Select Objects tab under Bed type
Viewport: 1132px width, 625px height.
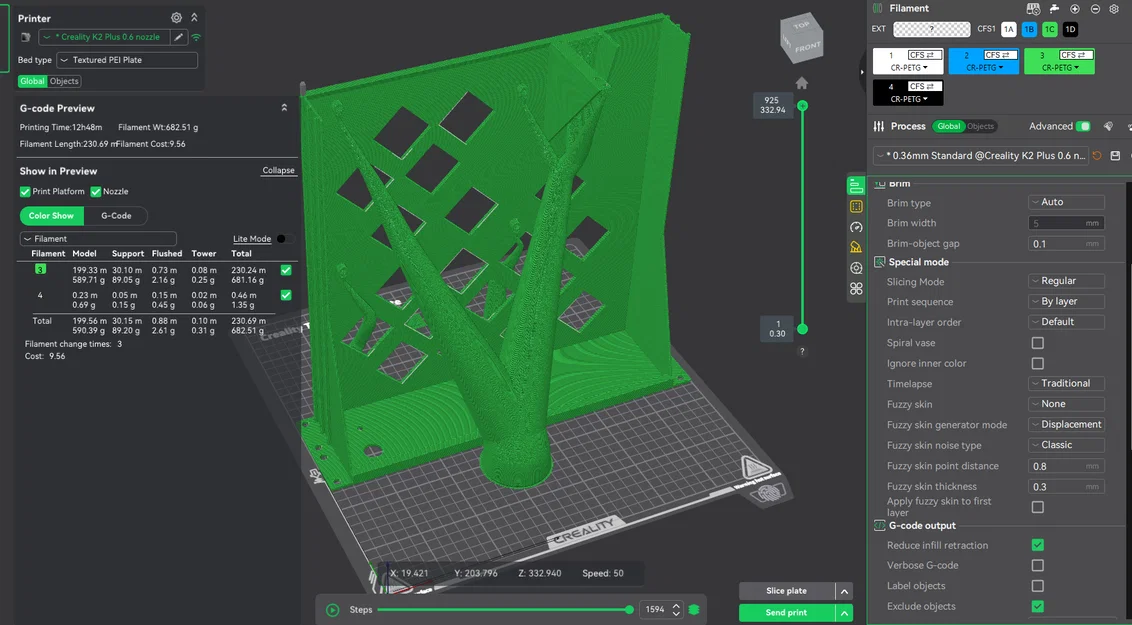click(64, 82)
